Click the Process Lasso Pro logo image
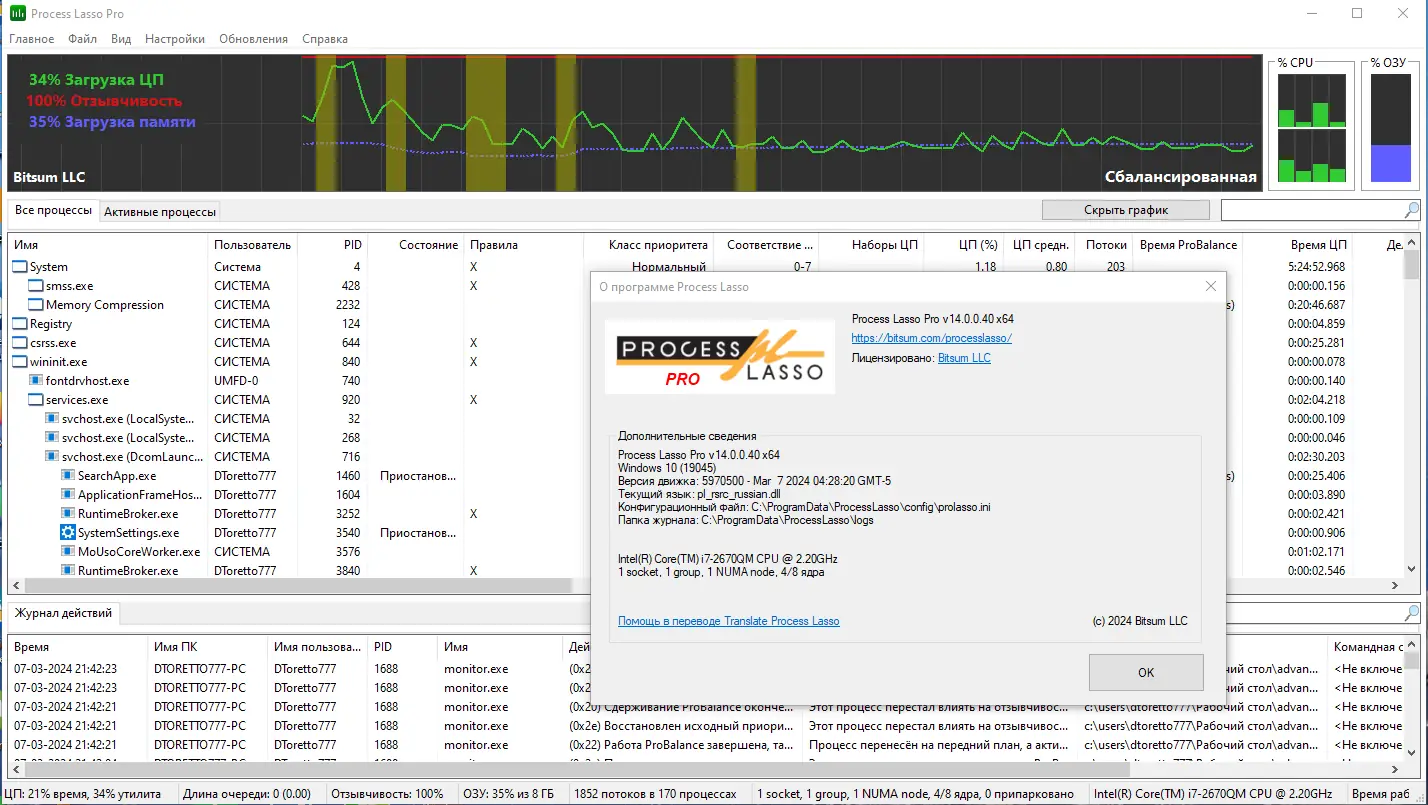 coord(720,356)
